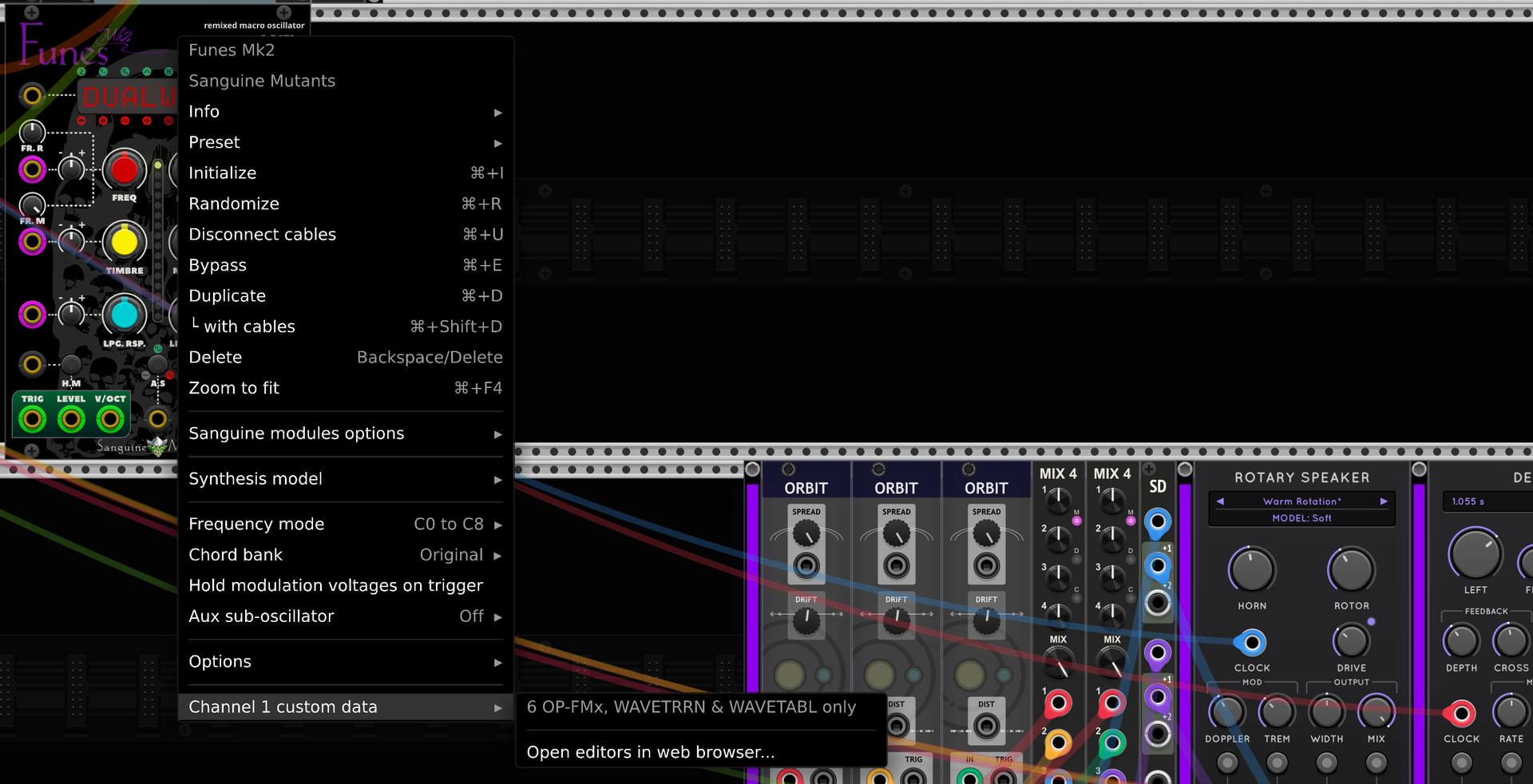
Task: Click the yellow TIMBRE knob
Action: [x=124, y=242]
